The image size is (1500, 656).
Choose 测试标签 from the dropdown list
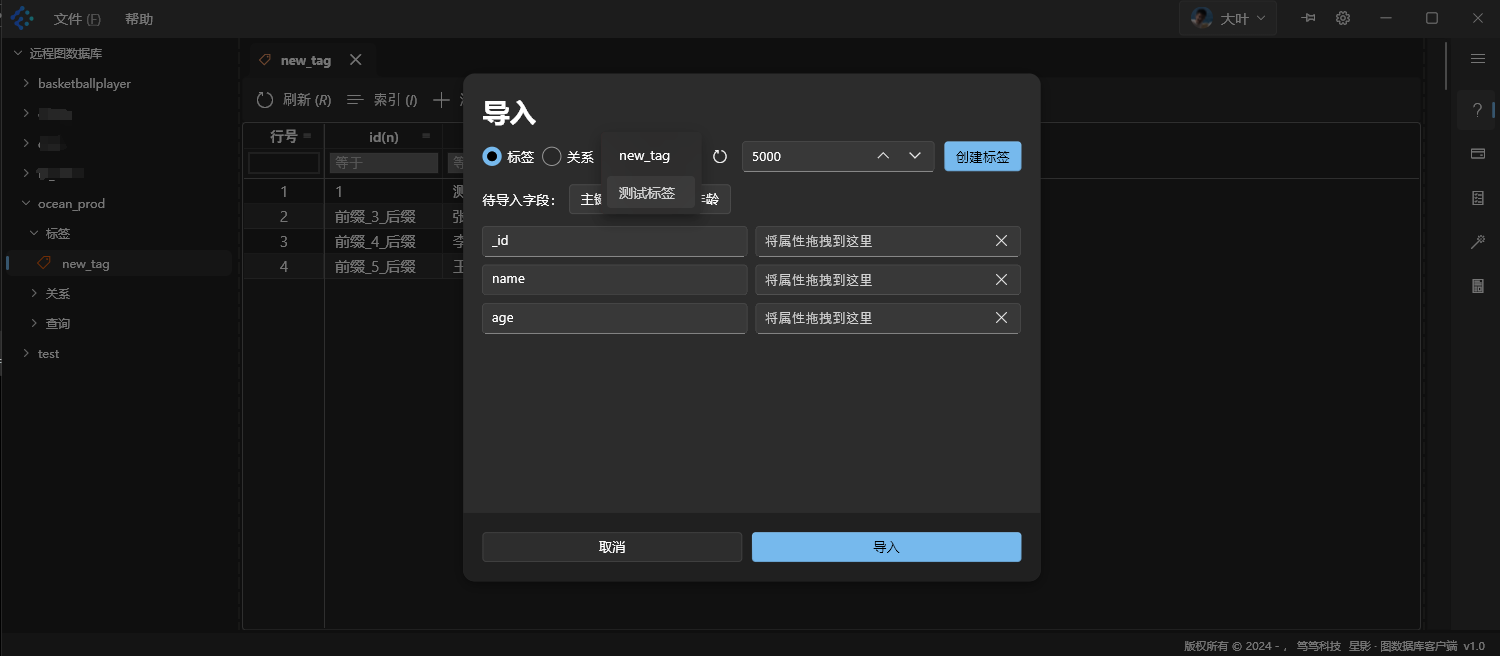coord(647,193)
